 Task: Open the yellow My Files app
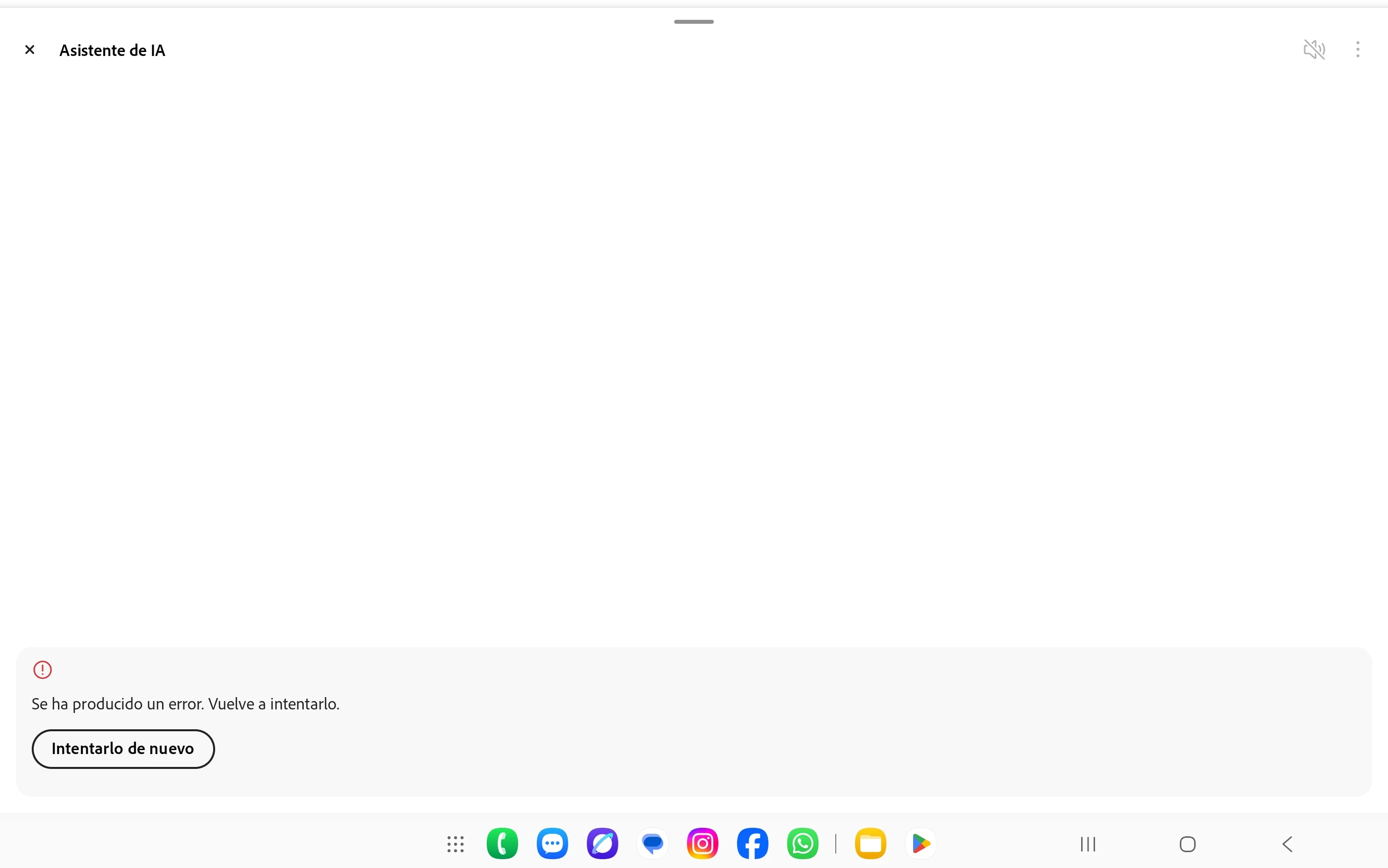(870, 844)
